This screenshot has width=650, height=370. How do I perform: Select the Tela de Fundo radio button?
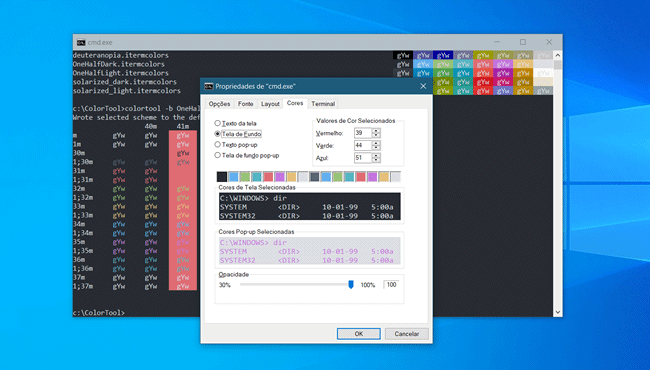point(217,134)
